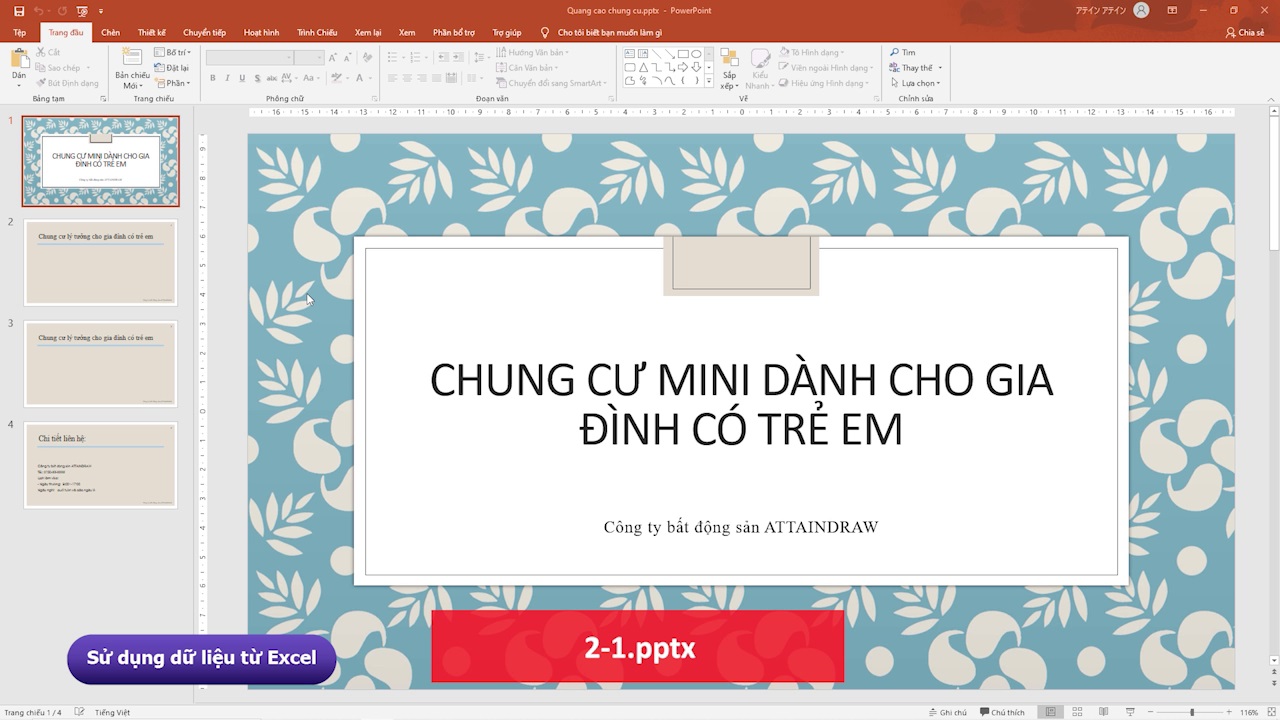Open the Arrange (Sắp xếp) dropdown

[x=729, y=68]
